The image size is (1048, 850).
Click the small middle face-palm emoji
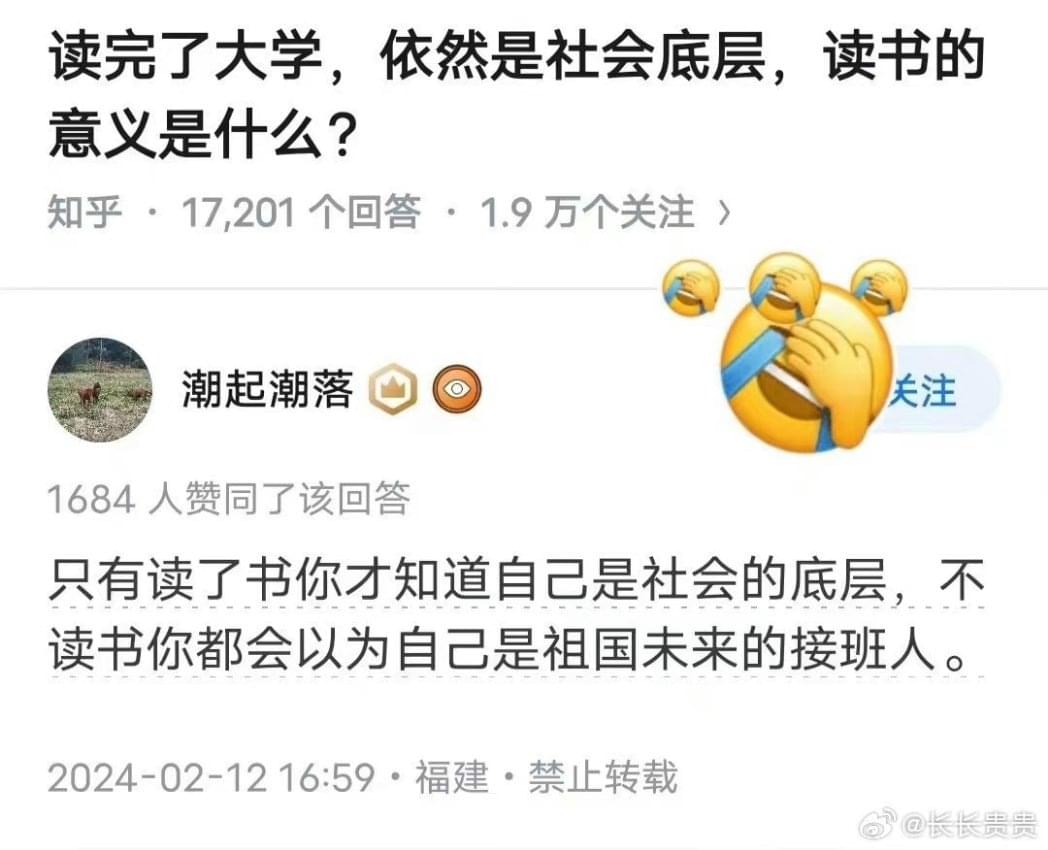click(785, 286)
